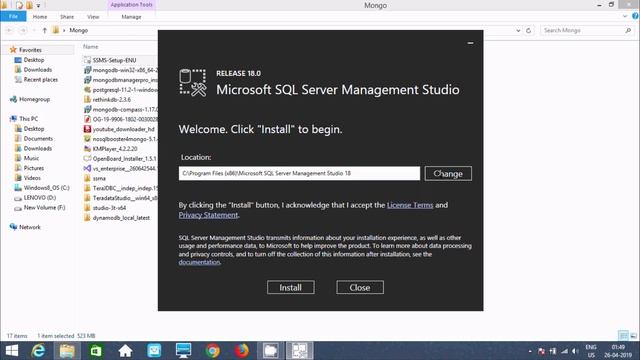
Task: Open the documentation link
Action: [x=199, y=262]
